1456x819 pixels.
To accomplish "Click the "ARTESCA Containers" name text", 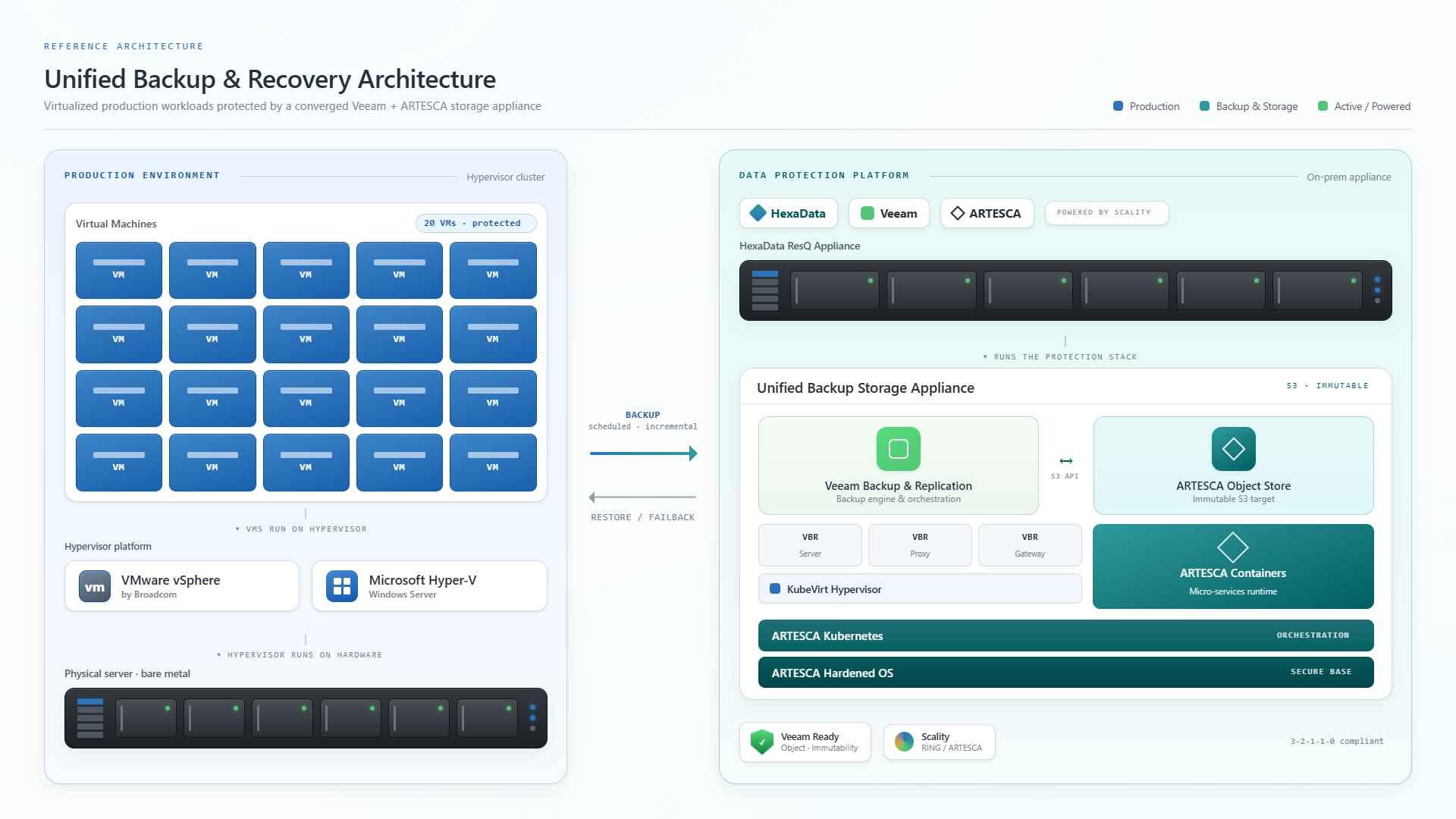I will pos(1233,573).
